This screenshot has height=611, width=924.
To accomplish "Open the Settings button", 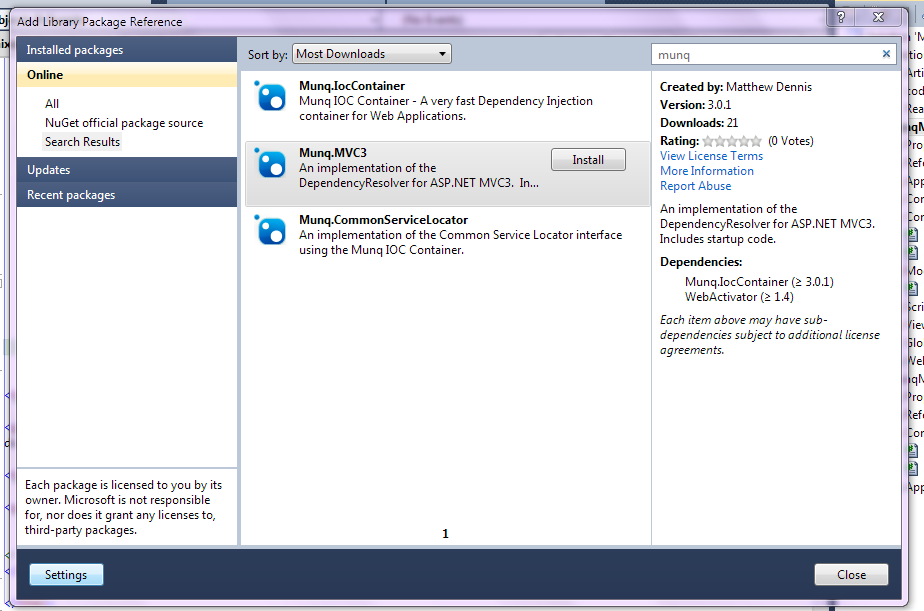I will click(66, 574).
